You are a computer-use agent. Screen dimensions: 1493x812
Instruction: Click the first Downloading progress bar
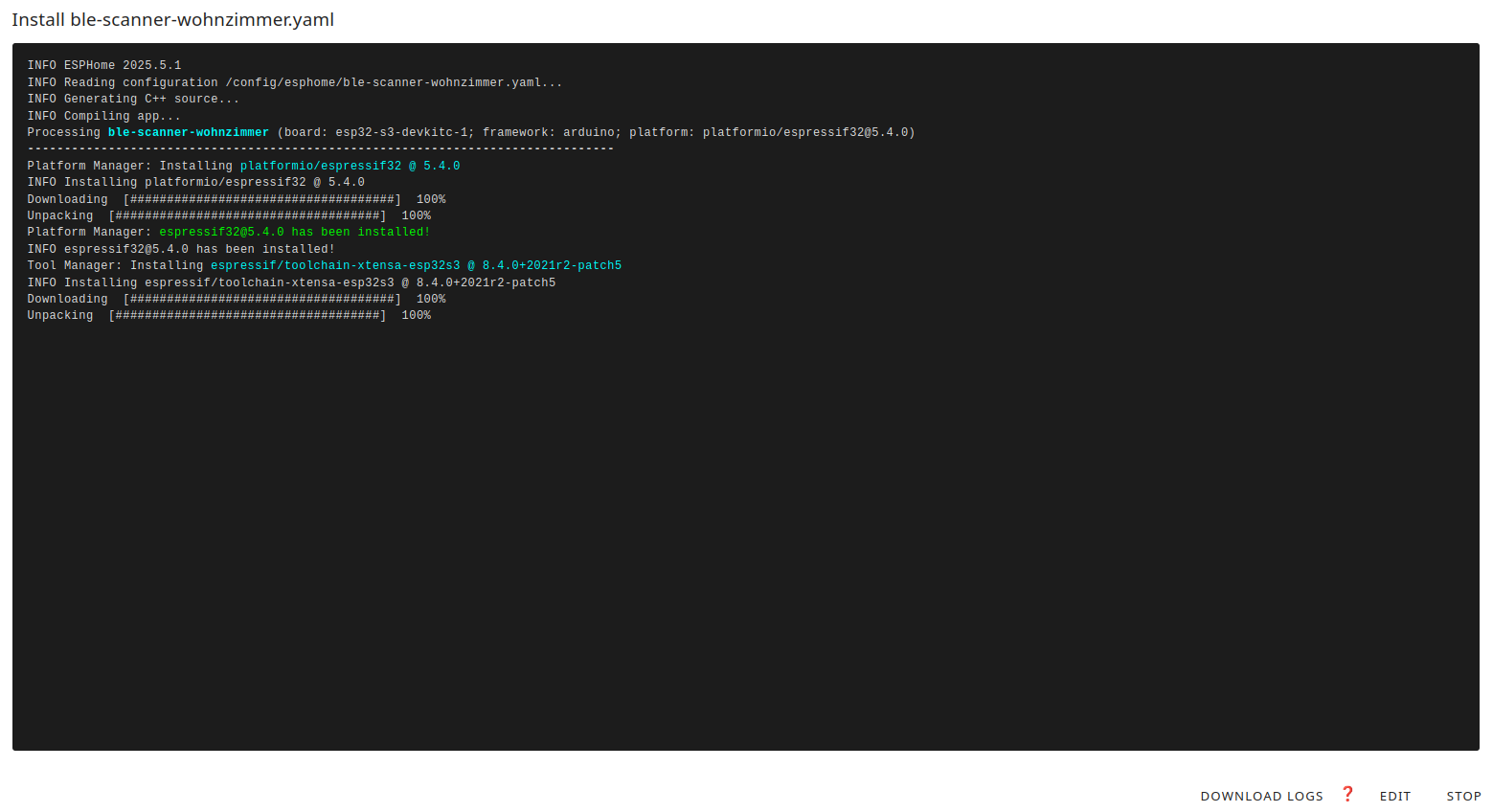coord(261,199)
